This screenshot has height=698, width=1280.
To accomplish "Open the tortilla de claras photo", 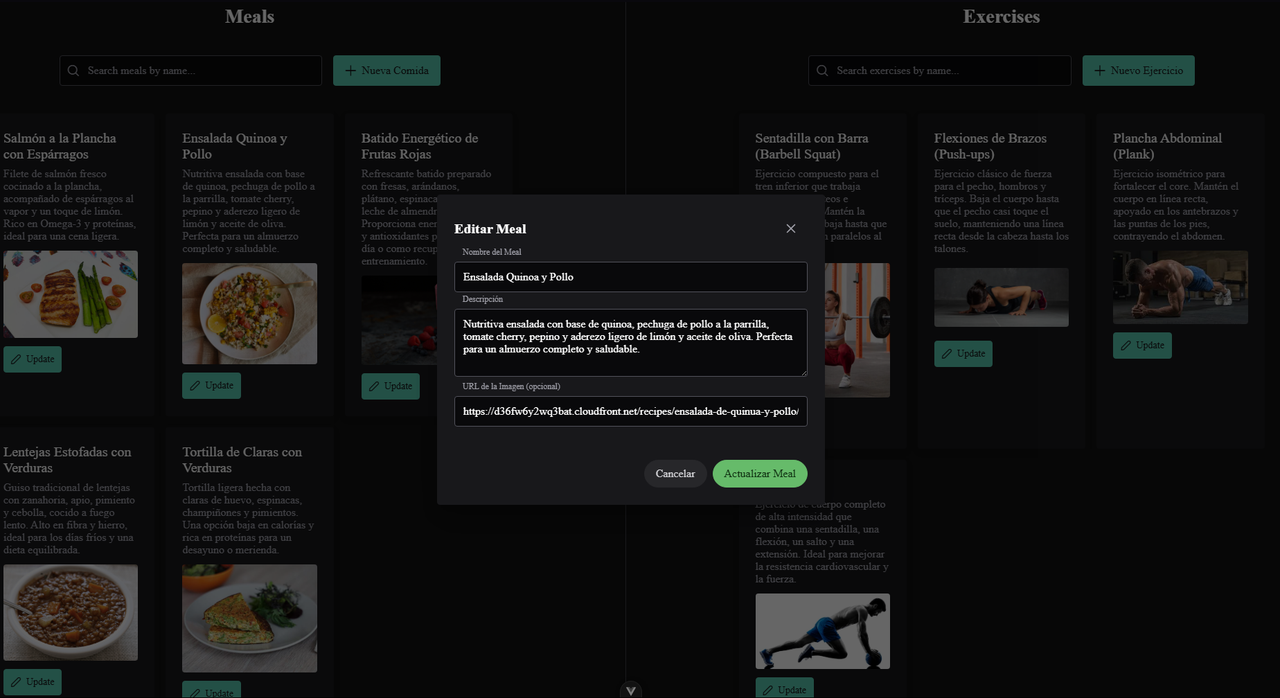I will pos(249,618).
